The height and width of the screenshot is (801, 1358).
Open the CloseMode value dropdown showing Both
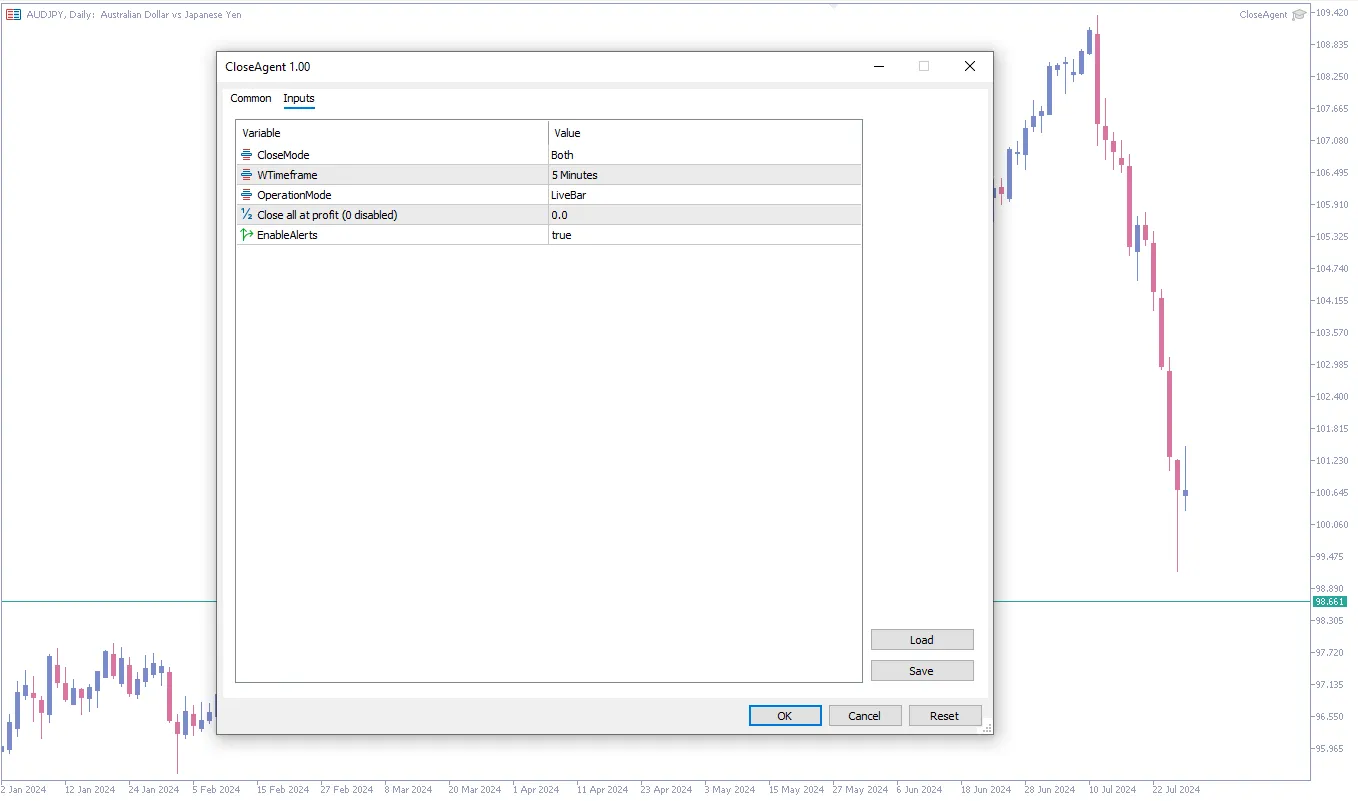click(x=704, y=155)
